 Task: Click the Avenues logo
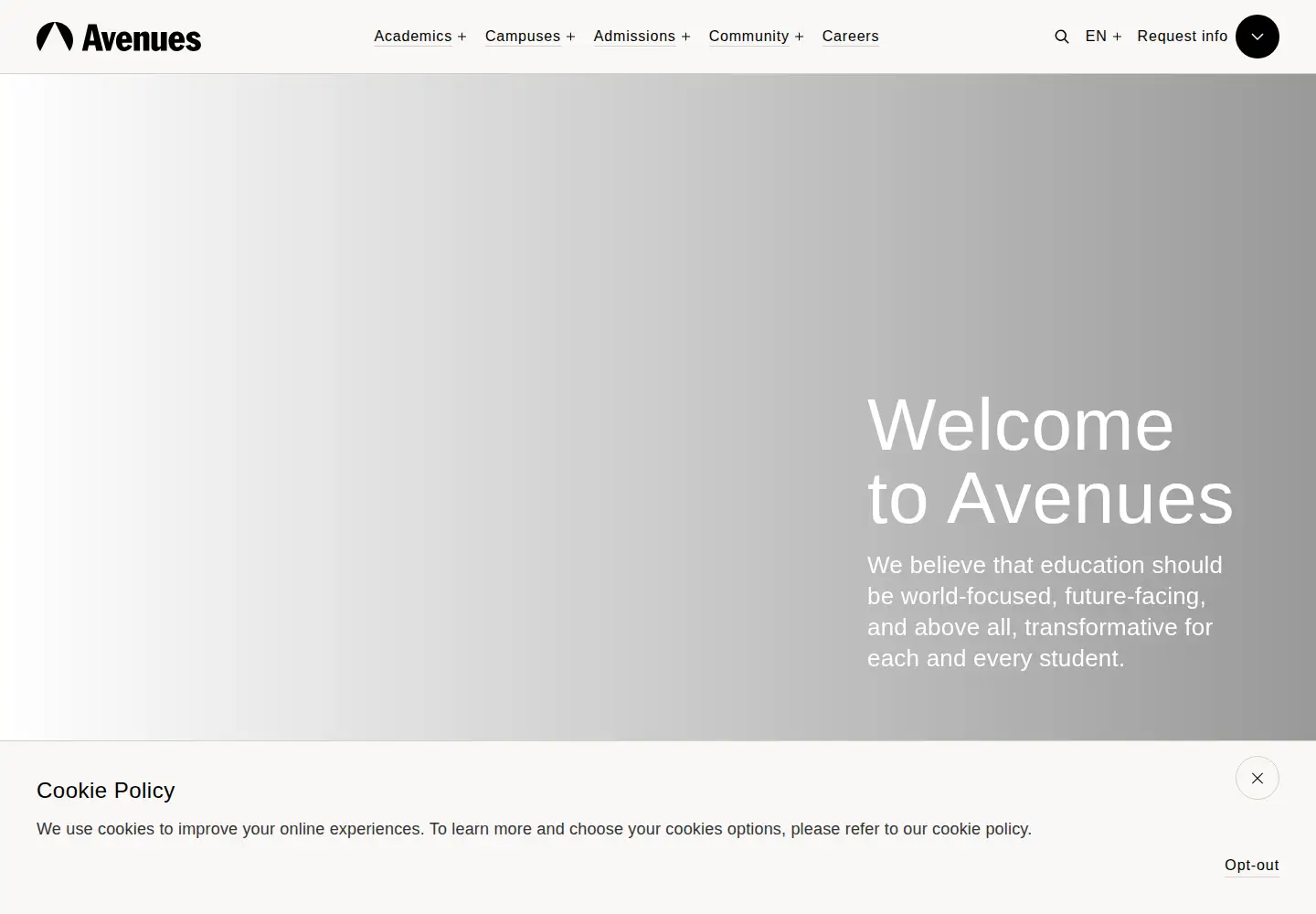point(119,37)
